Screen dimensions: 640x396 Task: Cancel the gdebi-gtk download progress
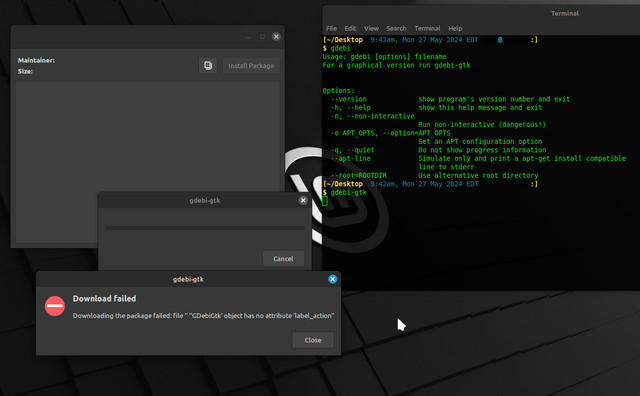point(283,259)
